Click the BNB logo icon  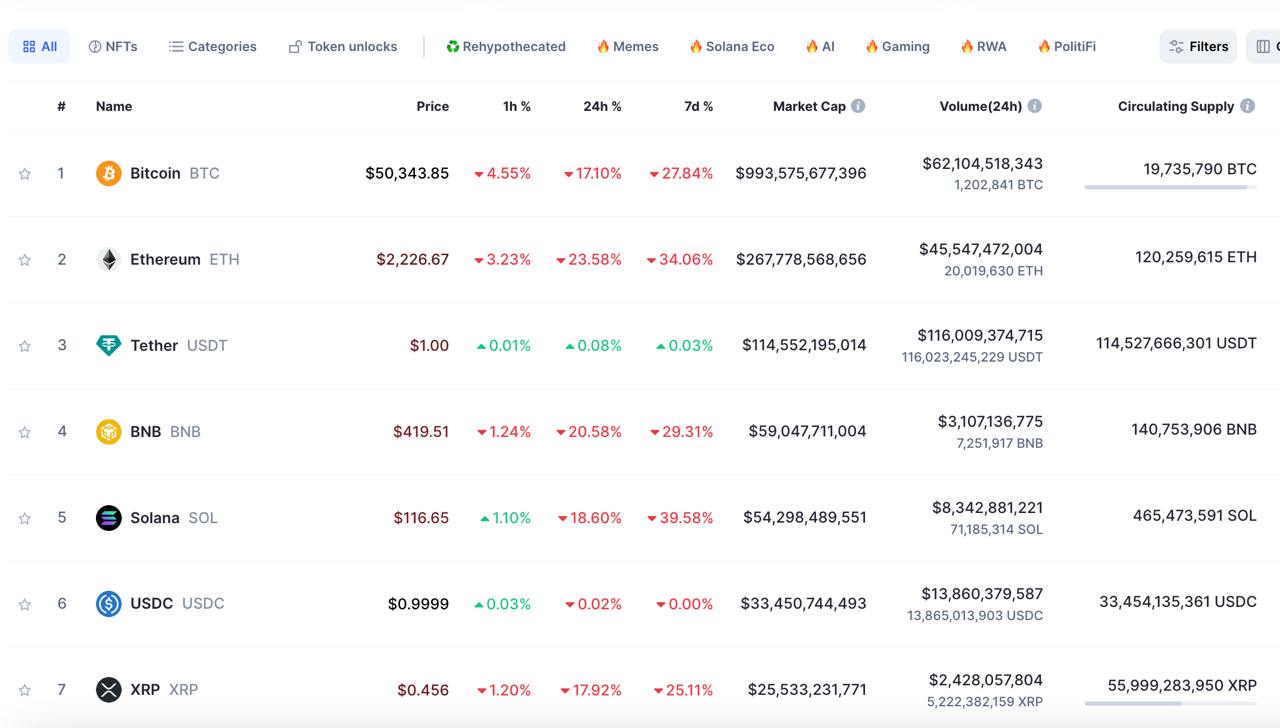108,431
